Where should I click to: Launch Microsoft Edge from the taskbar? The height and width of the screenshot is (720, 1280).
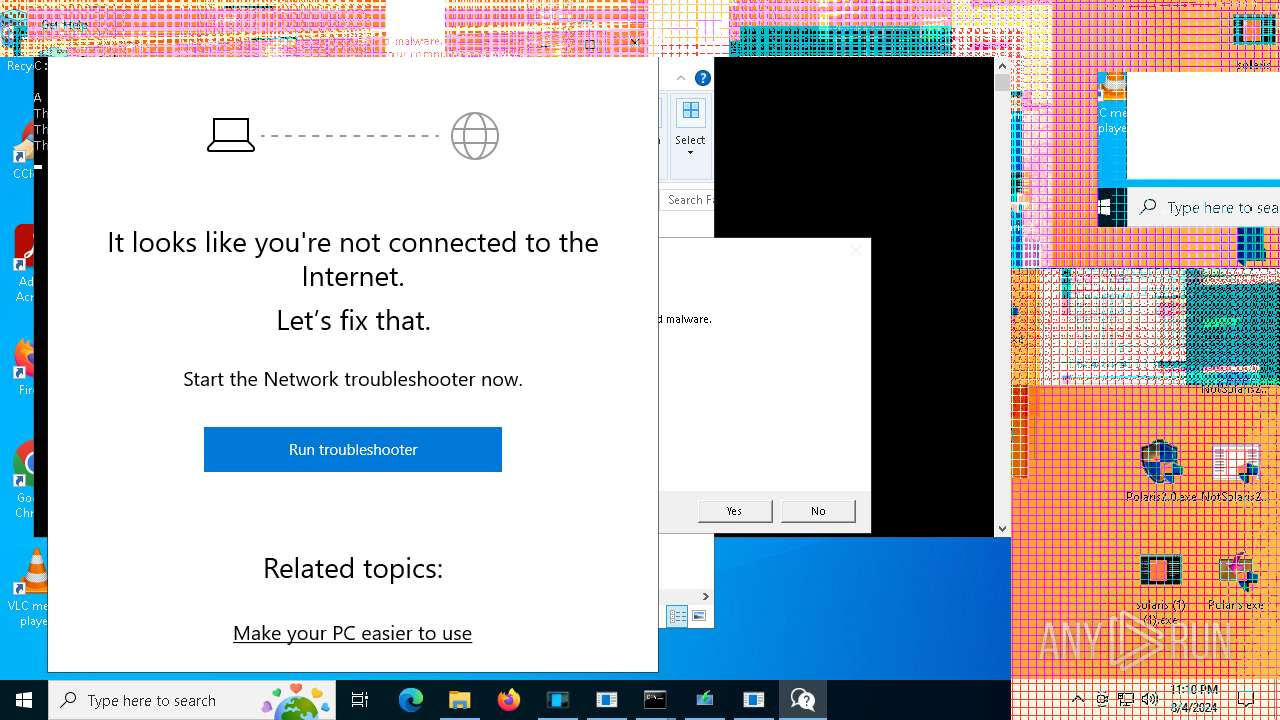[411, 700]
